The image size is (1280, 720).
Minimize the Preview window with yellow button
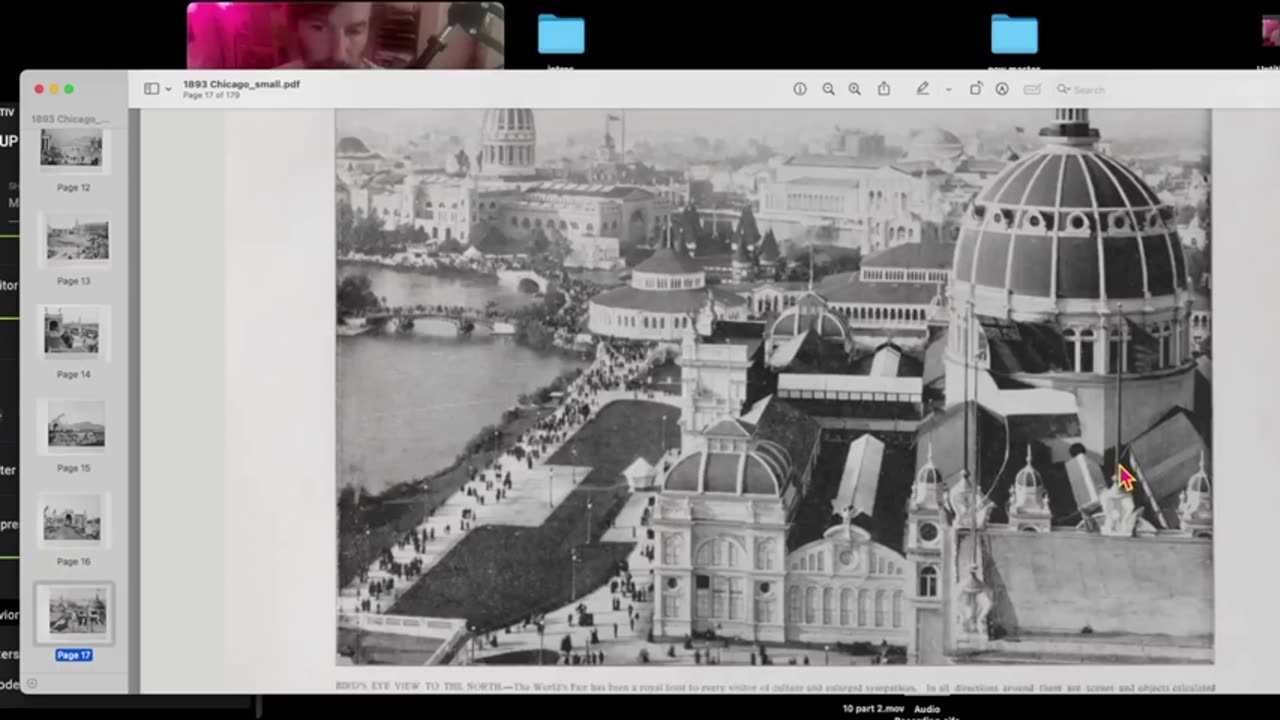coord(54,89)
